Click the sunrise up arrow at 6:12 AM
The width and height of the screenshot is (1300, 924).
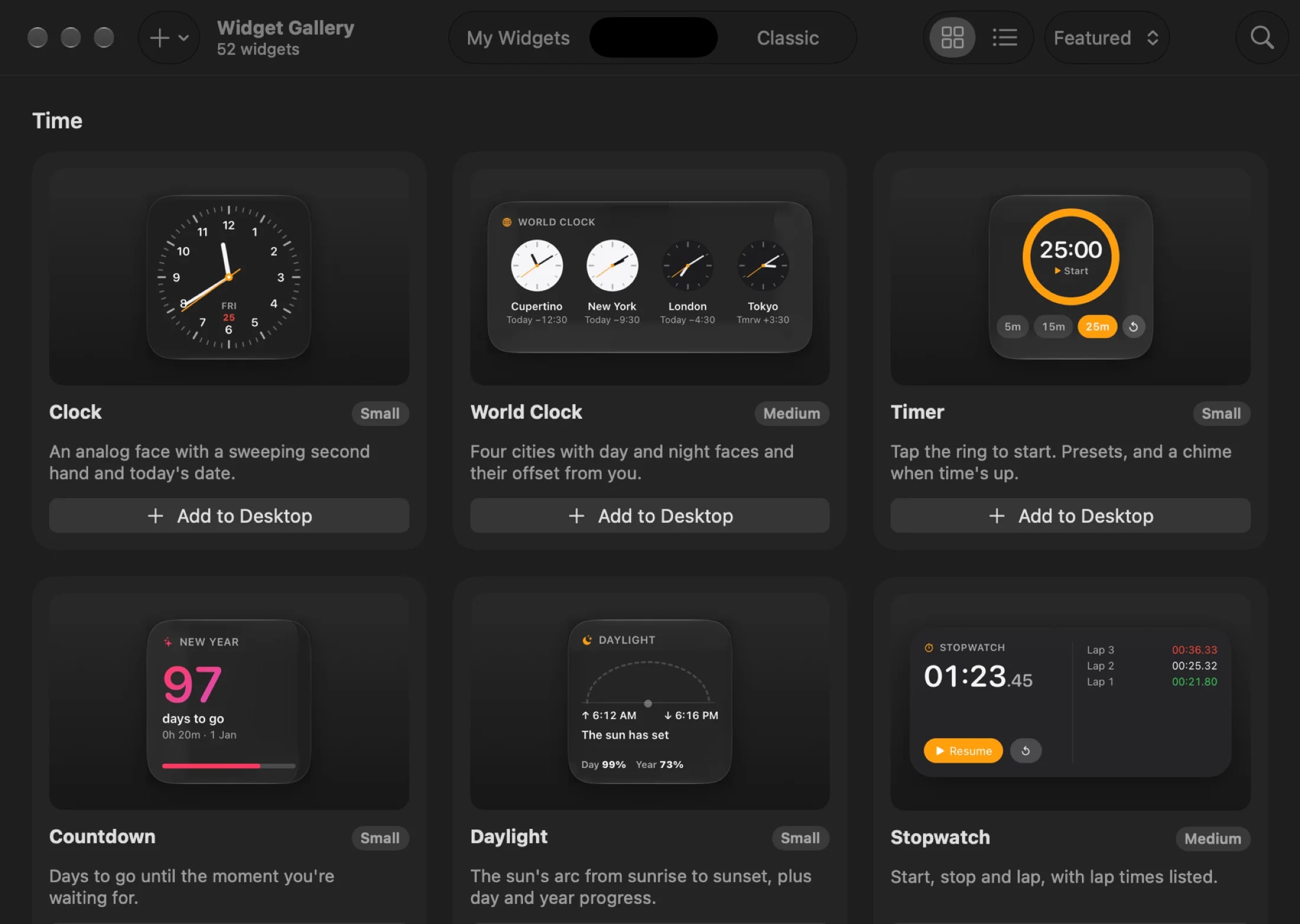pyautogui.click(x=585, y=715)
